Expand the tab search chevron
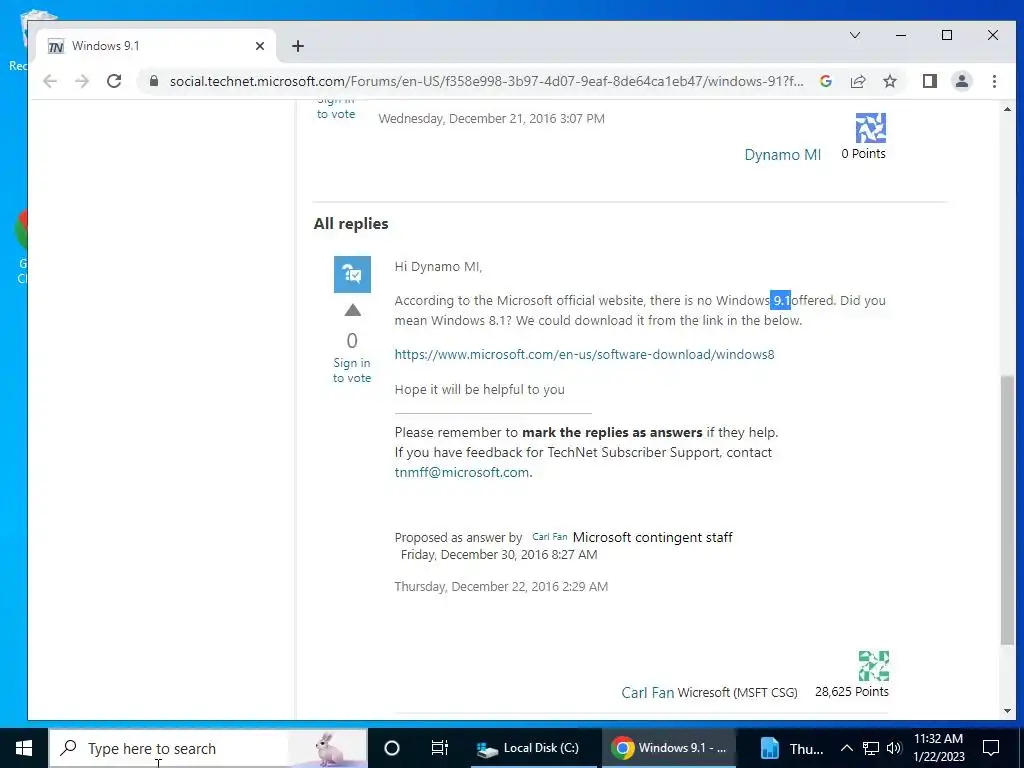 [x=855, y=35]
